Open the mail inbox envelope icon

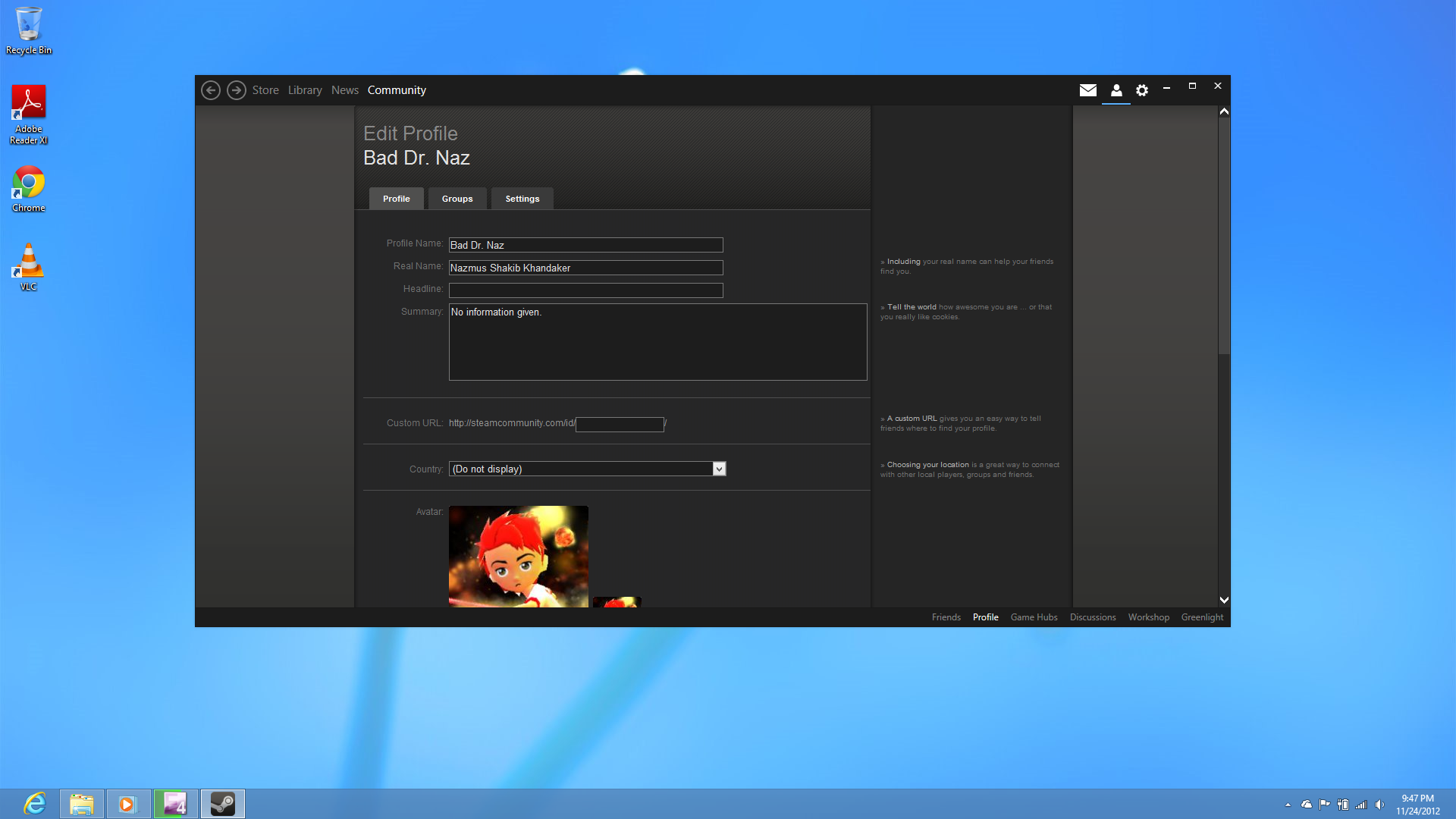(1088, 90)
